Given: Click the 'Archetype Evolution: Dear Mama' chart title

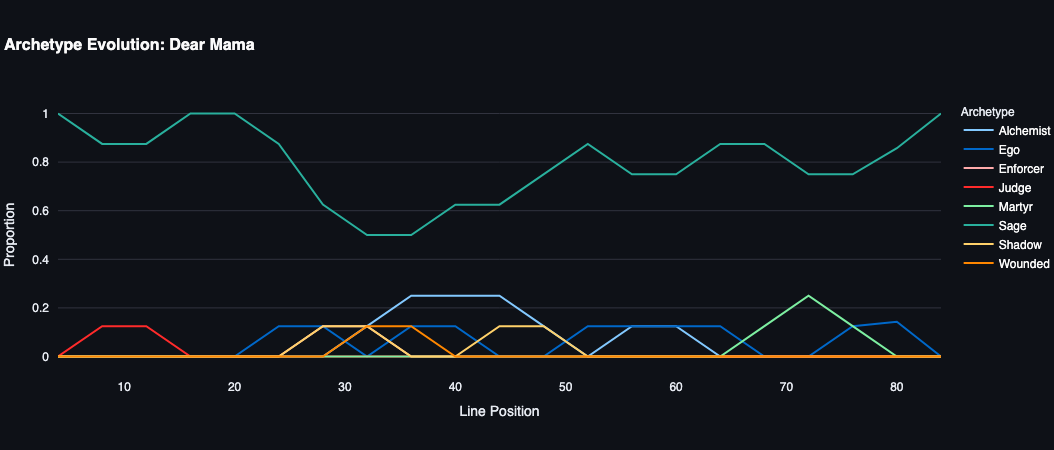Looking at the screenshot, I should (x=130, y=44).
